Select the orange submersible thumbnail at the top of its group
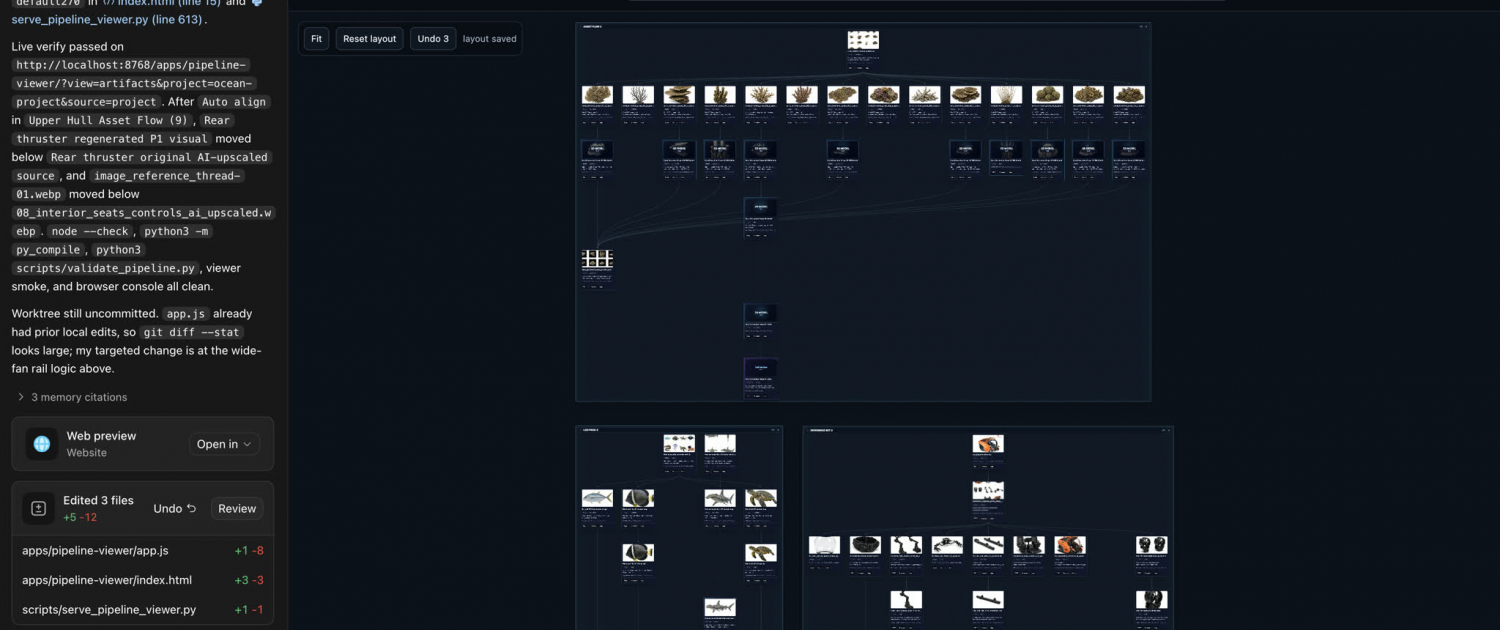Screen dimensions: 1500x630 (988, 444)
